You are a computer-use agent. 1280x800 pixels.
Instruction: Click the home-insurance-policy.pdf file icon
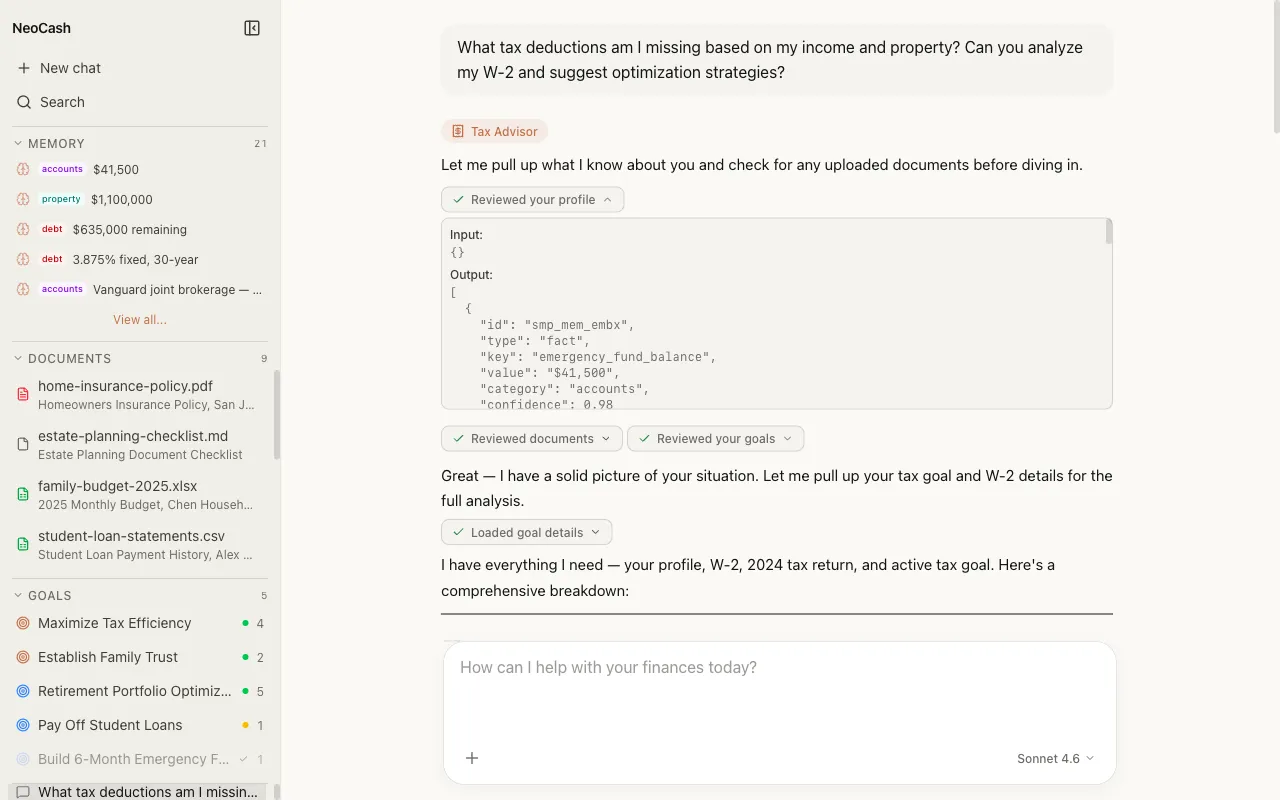pos(23,394)
